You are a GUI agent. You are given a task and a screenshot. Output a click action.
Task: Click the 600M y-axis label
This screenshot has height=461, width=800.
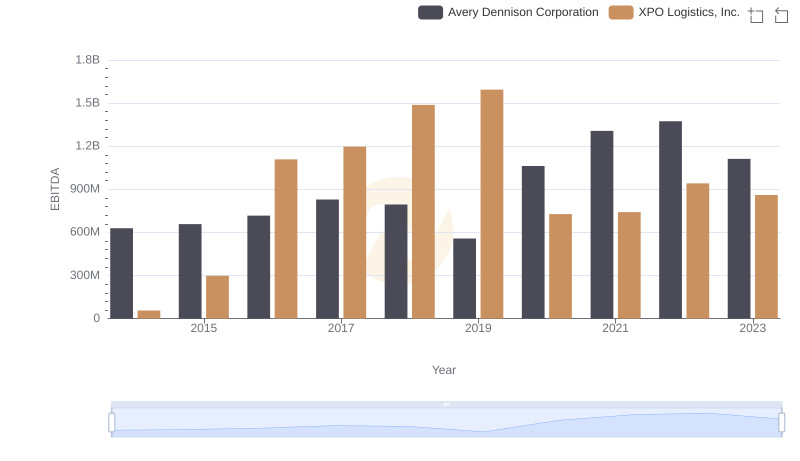[85, 232]
